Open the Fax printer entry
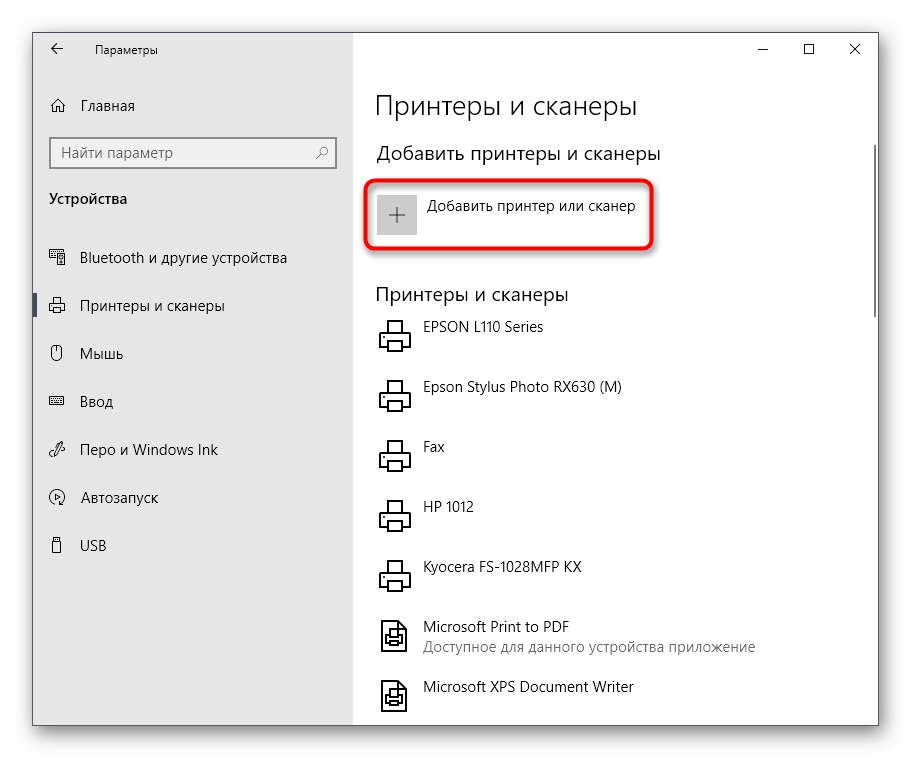Viewport: 911px width, 758px height. click(x=394, y=455)
